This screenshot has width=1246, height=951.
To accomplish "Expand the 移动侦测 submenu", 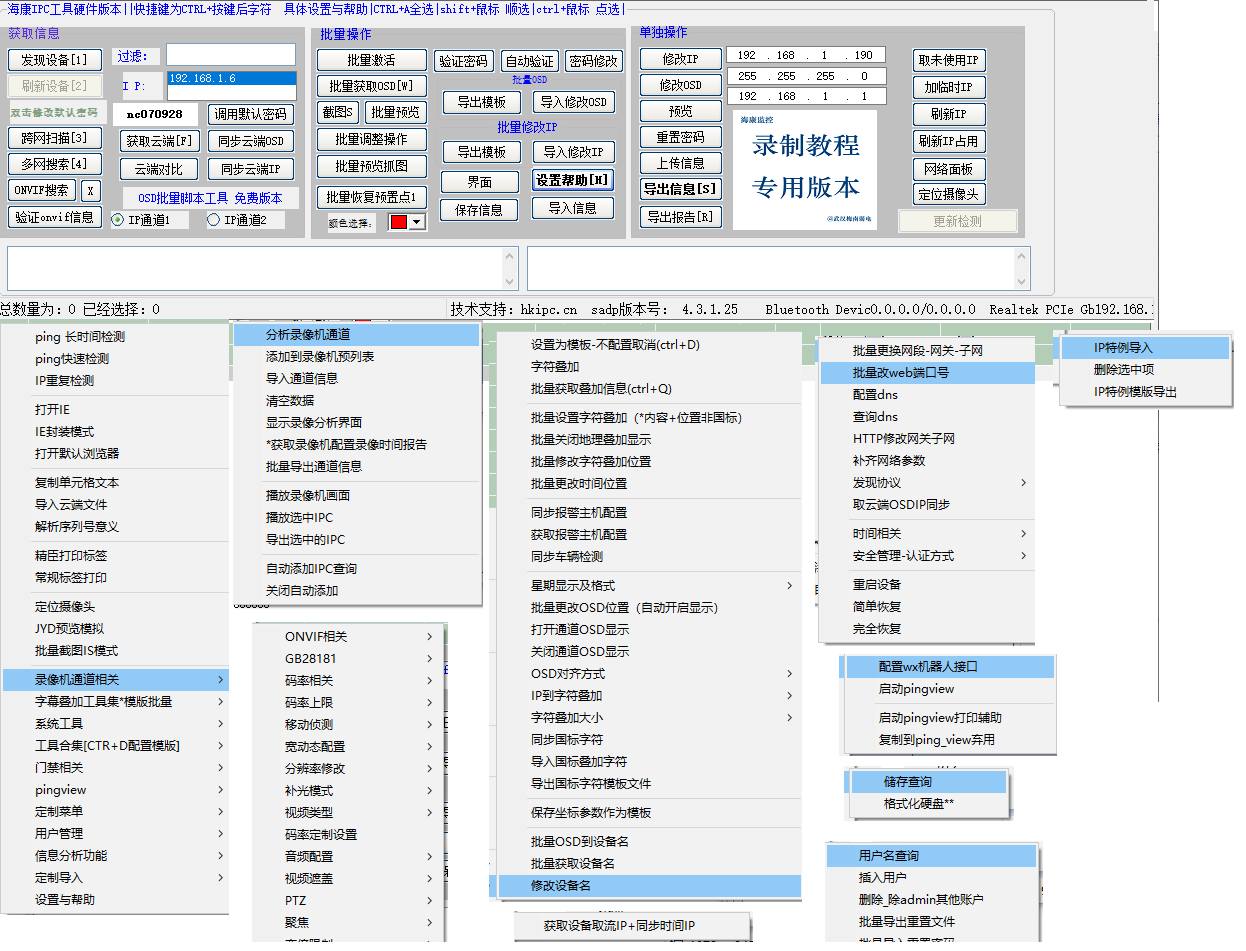I will click(x=348, y=725).
